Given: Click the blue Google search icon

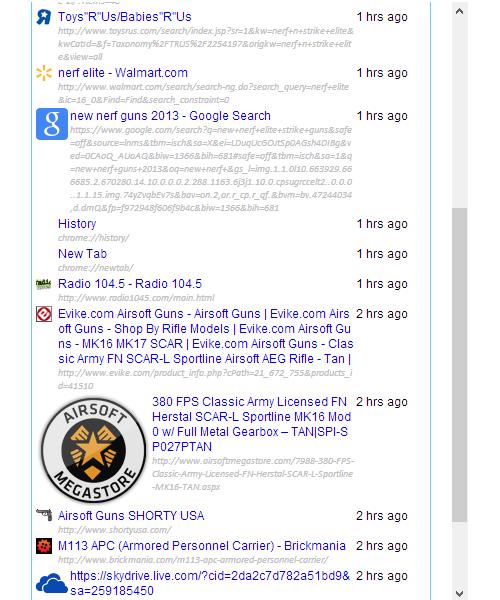Looking at the screenshot, I should (x=52, y=124).
